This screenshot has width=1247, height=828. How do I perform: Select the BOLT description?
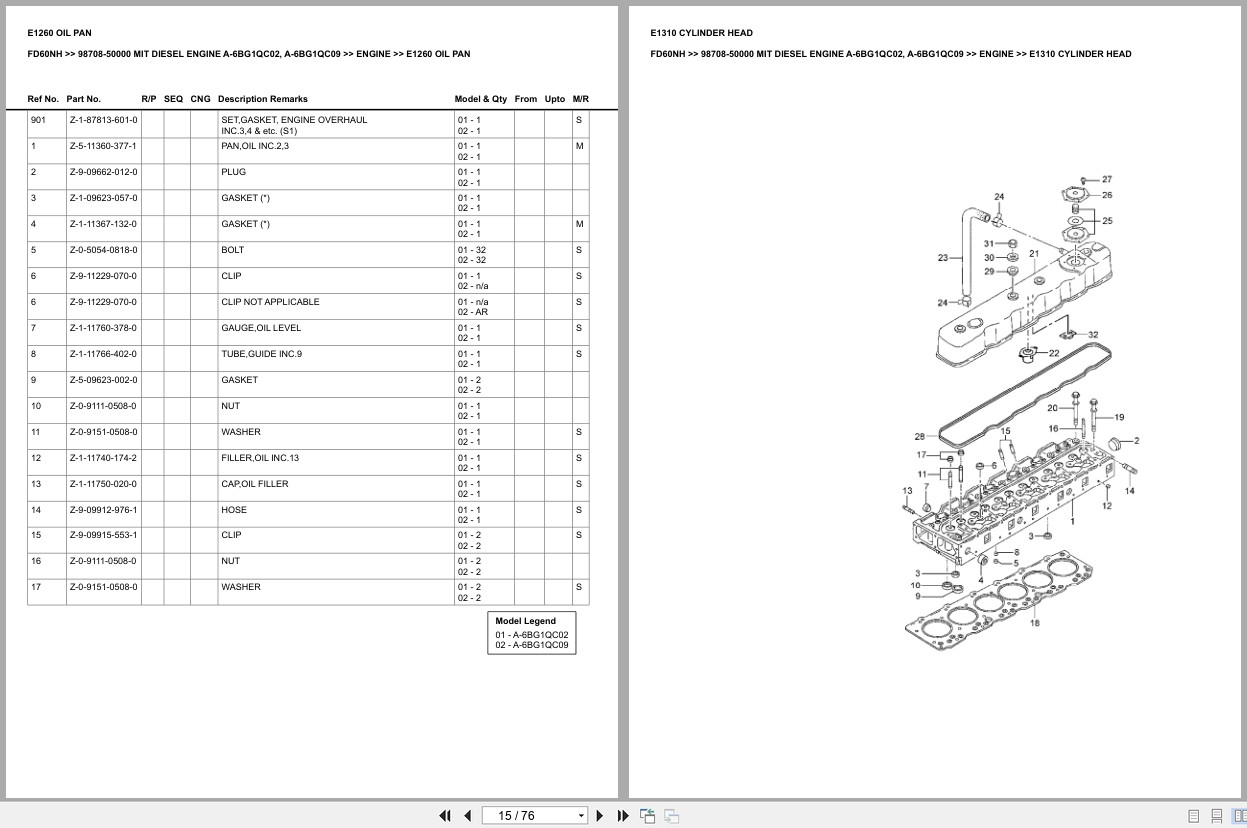pos(233,250)
